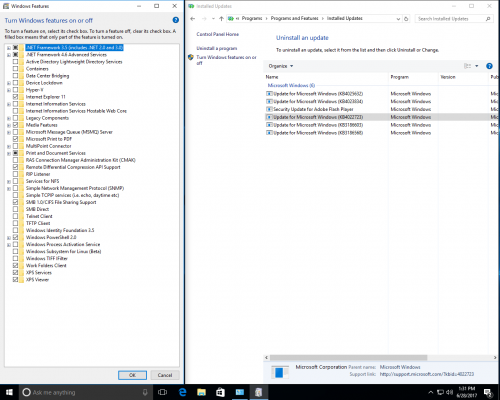Enable the Hyper-V checkbox
The width and height of the screenshot is (500, 400).
[15, 90]
